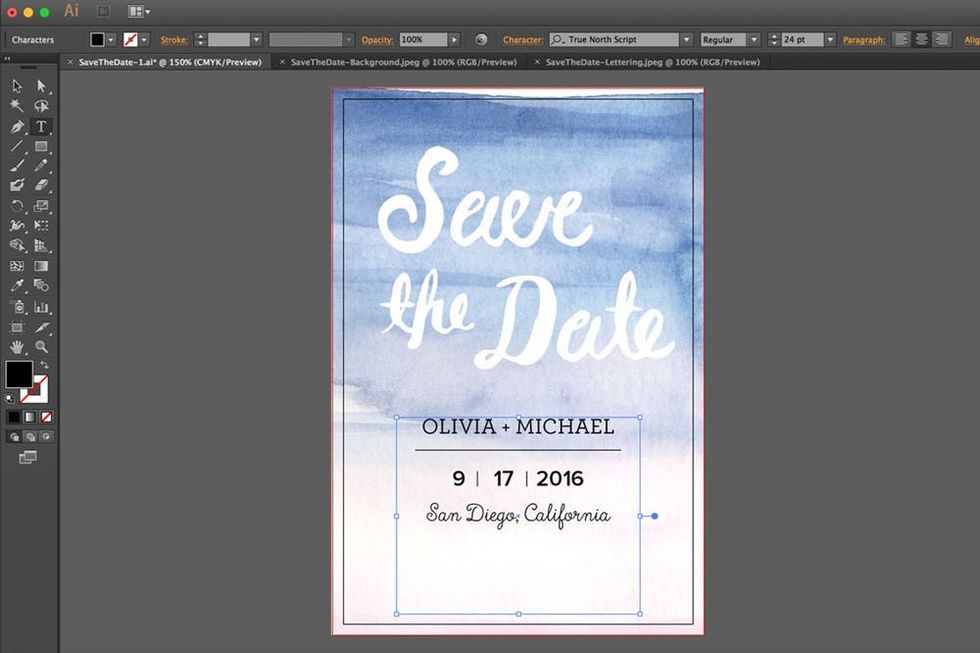
Task: Choose the Magic Wand tool
Action: point(17,106)
